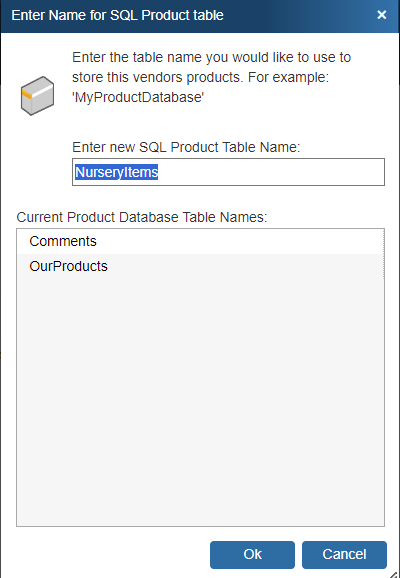Click the 'Enter new SQL Product Table Name' label

(186, 147)
